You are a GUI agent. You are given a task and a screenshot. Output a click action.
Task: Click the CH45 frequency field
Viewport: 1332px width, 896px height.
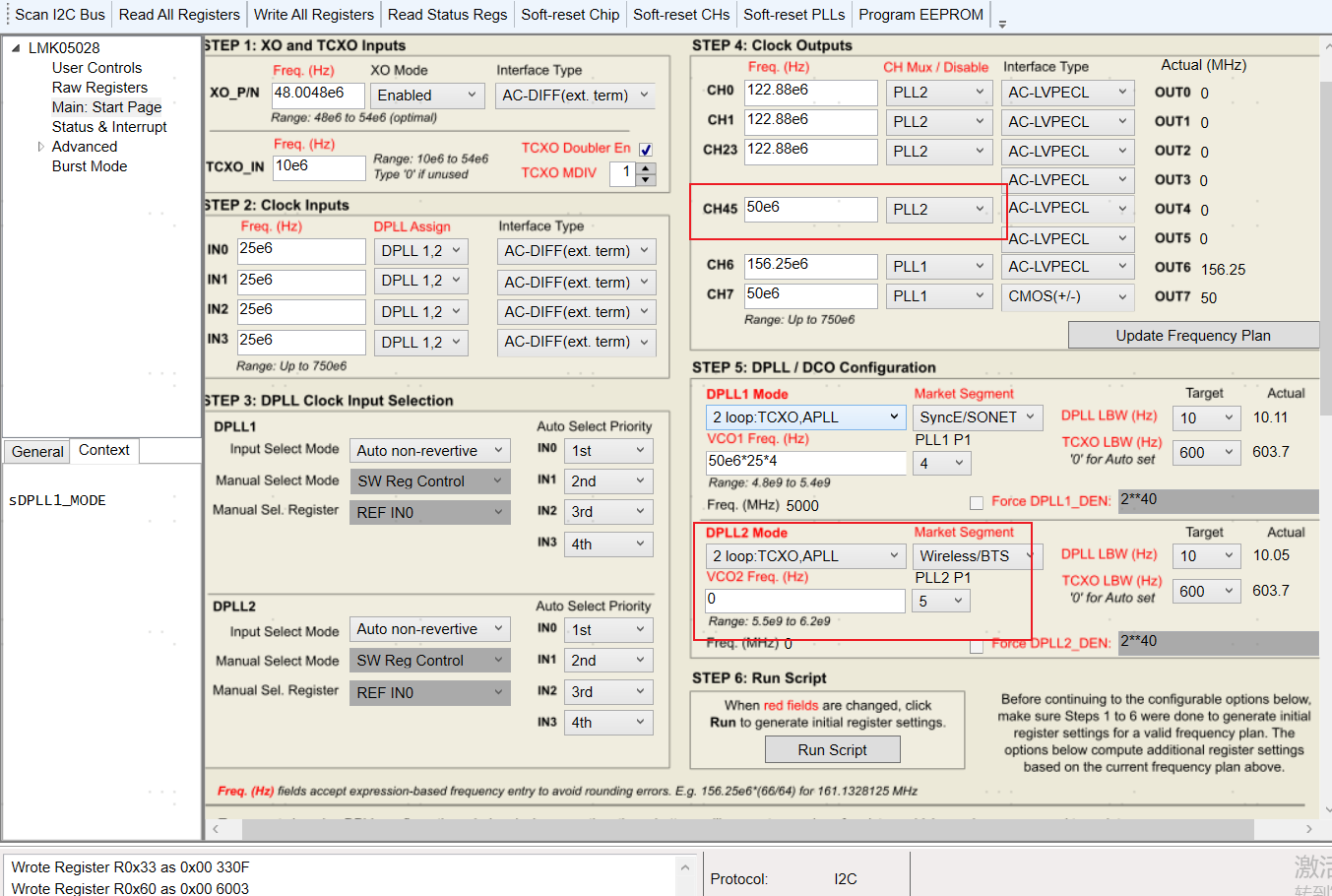point(811,210)
